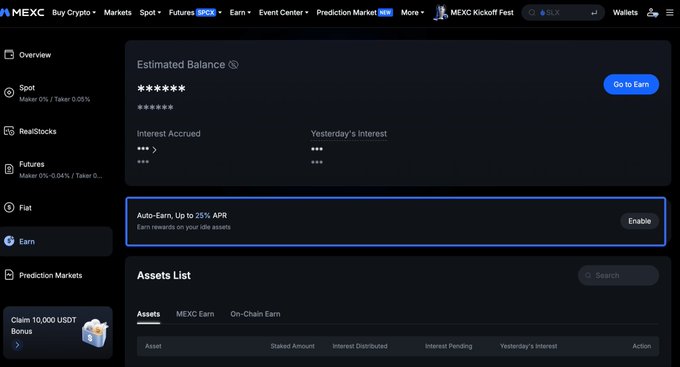Click Maker 0% / Taker 0.05% text
Image resolution: width=680 pixels, height=367 pixels.
[55, 99]
